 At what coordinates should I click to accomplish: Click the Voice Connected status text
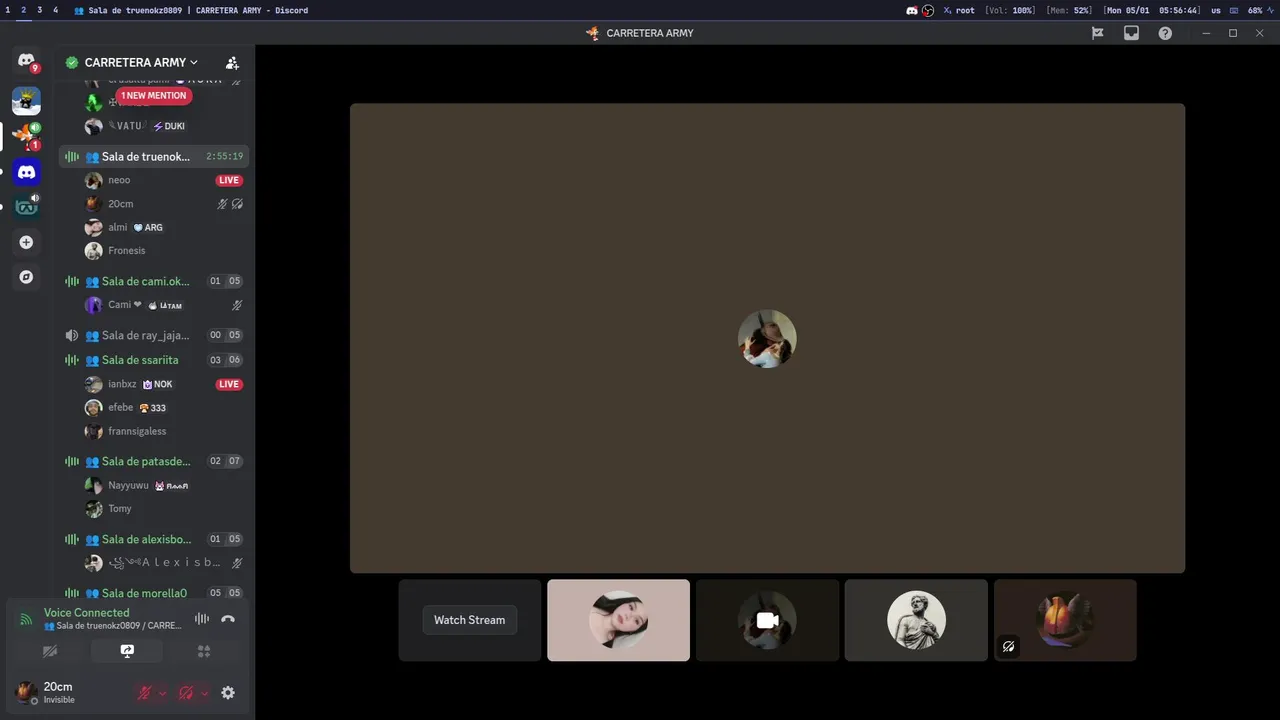(86, 613)
